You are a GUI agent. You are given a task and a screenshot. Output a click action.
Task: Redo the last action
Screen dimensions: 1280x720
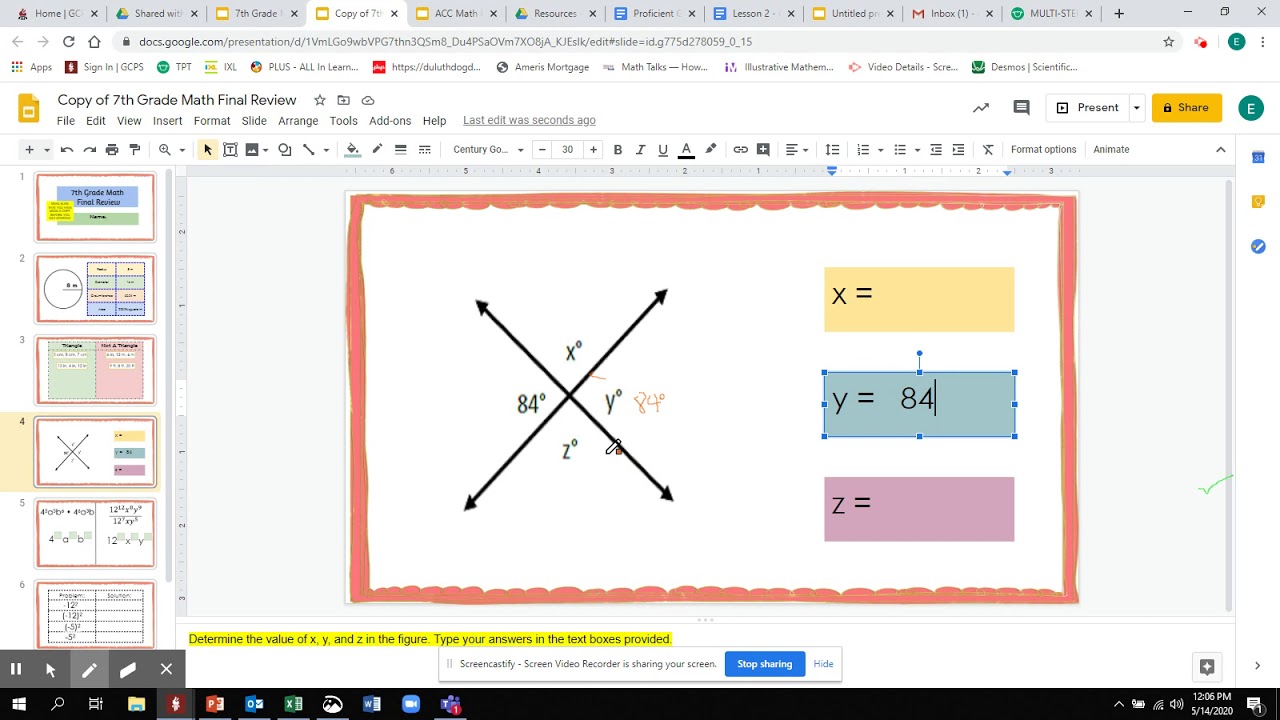coord(89,150)
